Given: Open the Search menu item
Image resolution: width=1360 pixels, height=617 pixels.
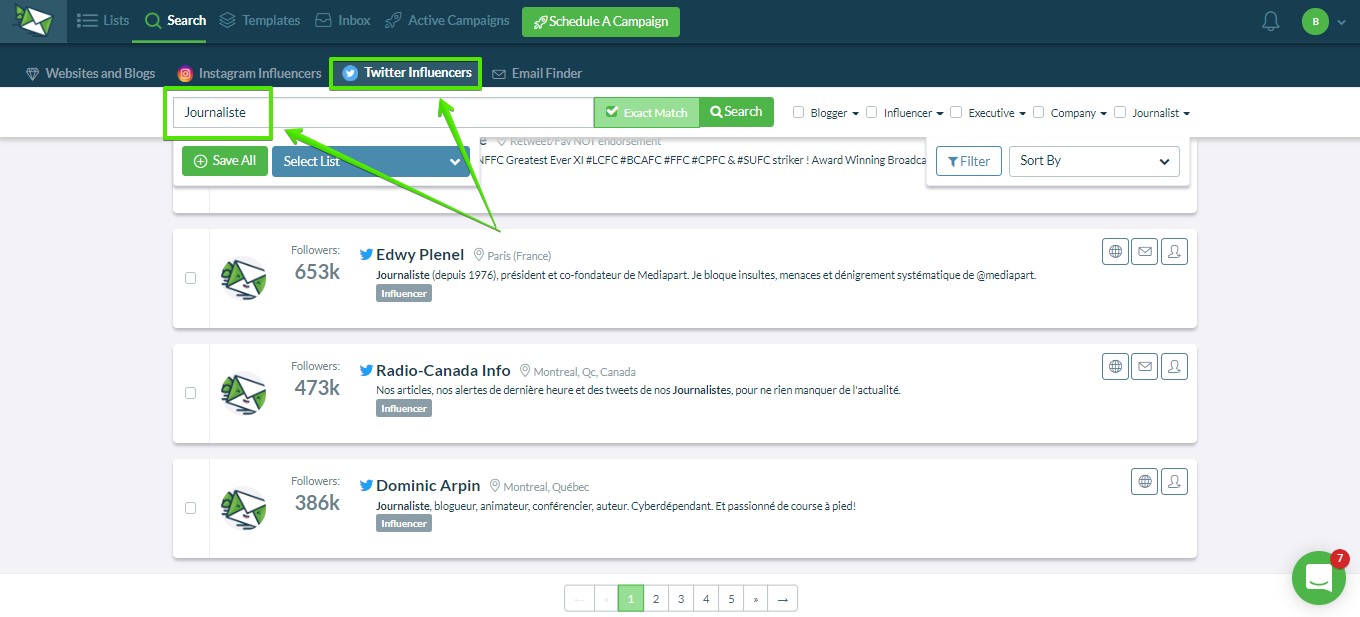Looking at the screenshot, I should 175,20.
